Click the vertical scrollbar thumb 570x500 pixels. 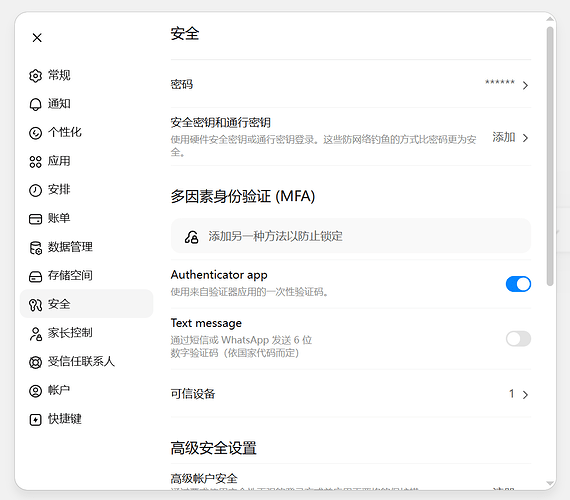pos(550,156)
